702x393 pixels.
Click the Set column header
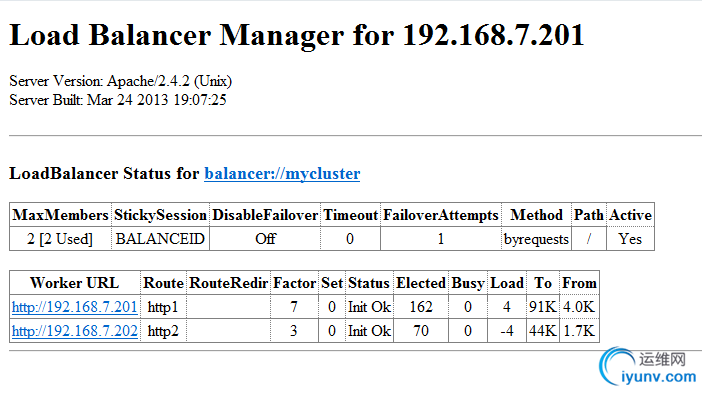(x=332, y=283)
